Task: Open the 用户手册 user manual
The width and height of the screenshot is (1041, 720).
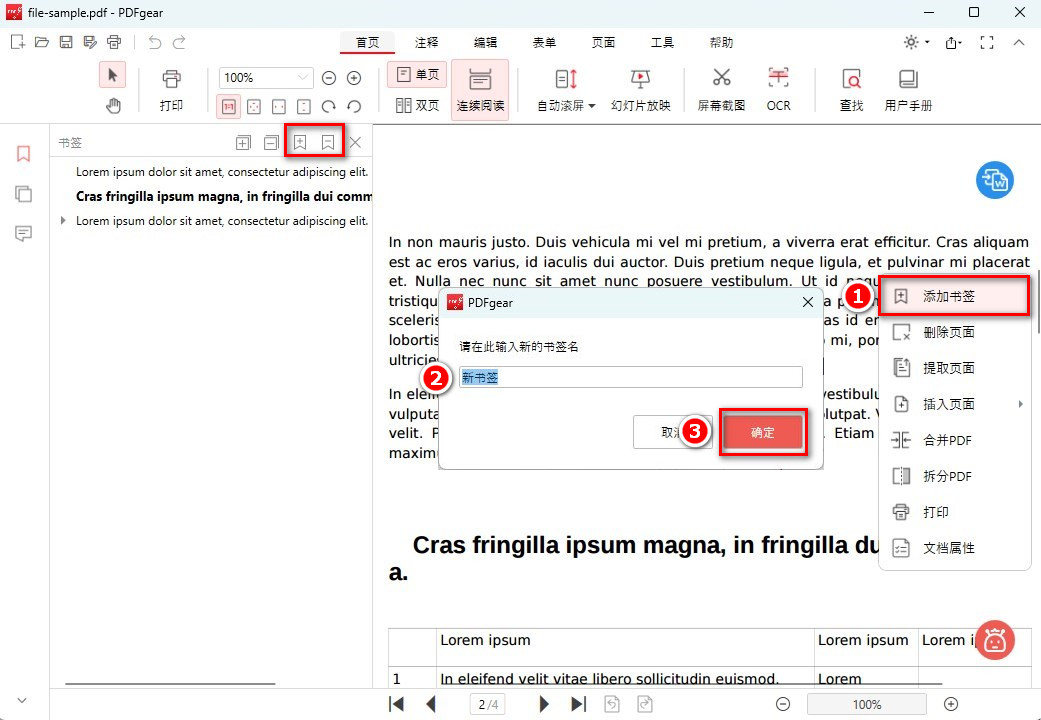Action: (908, 90)
